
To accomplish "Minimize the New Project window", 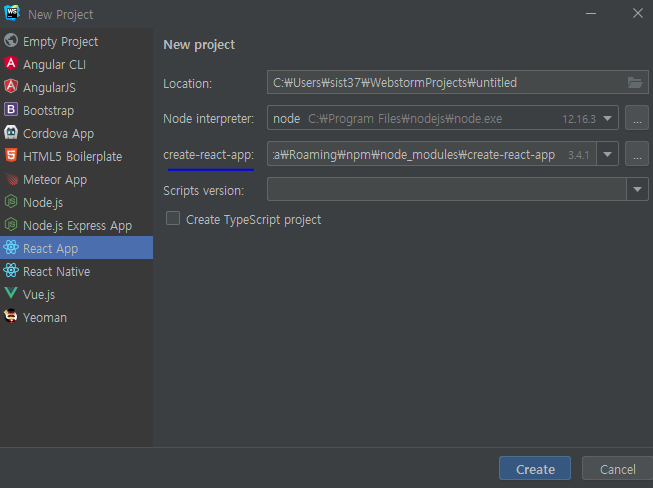I will point(591,13).
